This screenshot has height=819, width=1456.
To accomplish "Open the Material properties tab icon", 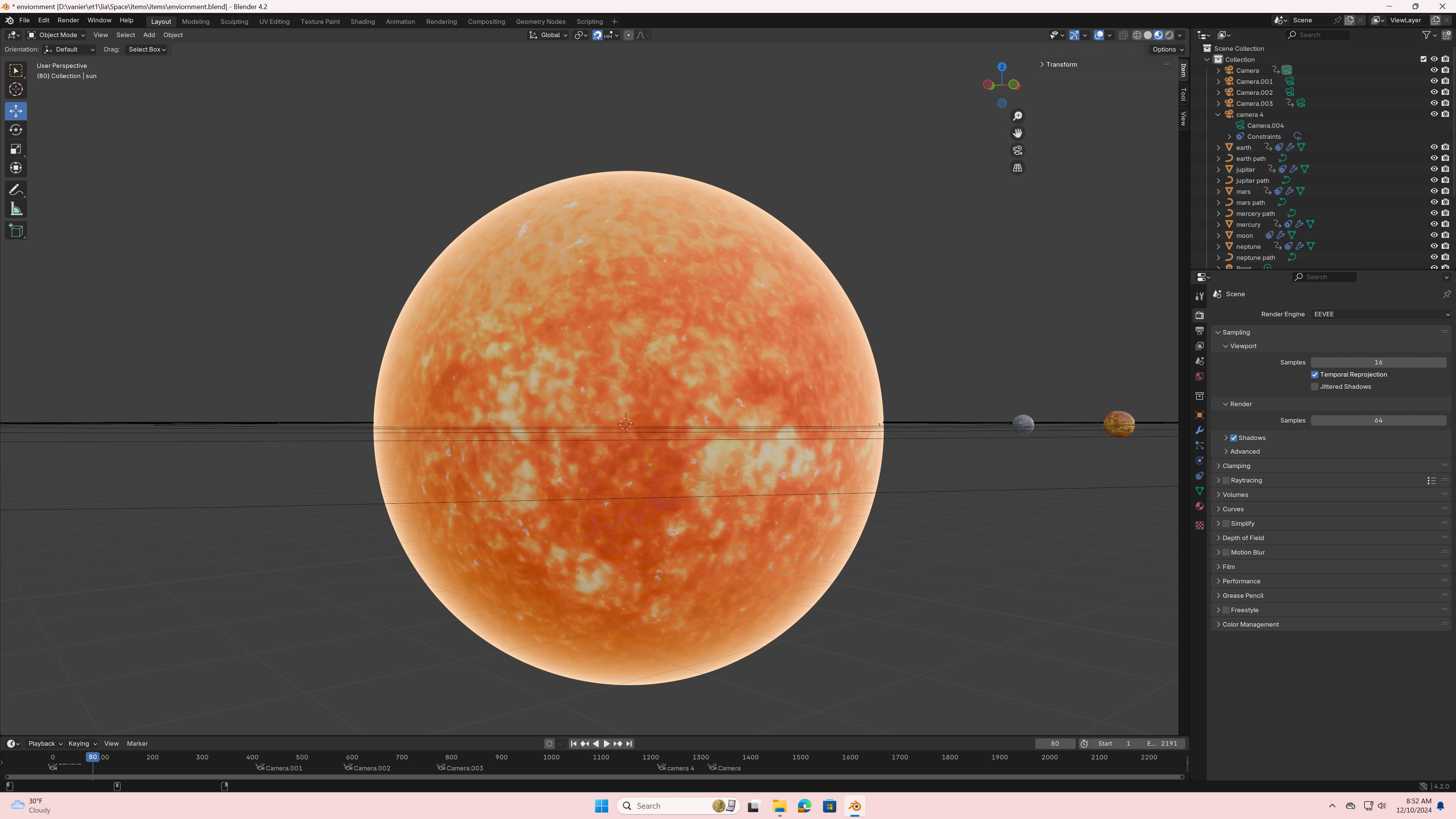I will click(x=1199, y=506).
